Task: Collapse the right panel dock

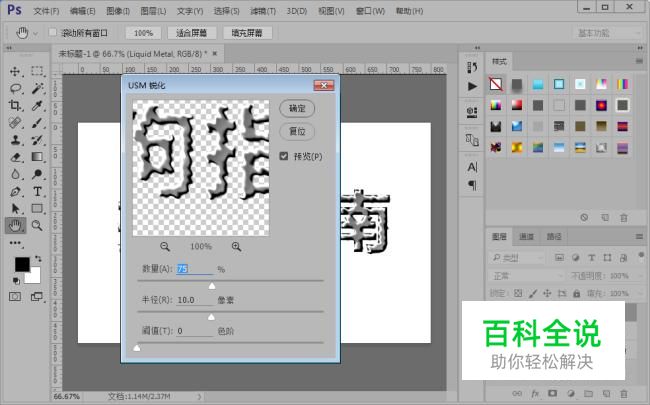Action: pyautogui.click(x=640, y=48)
